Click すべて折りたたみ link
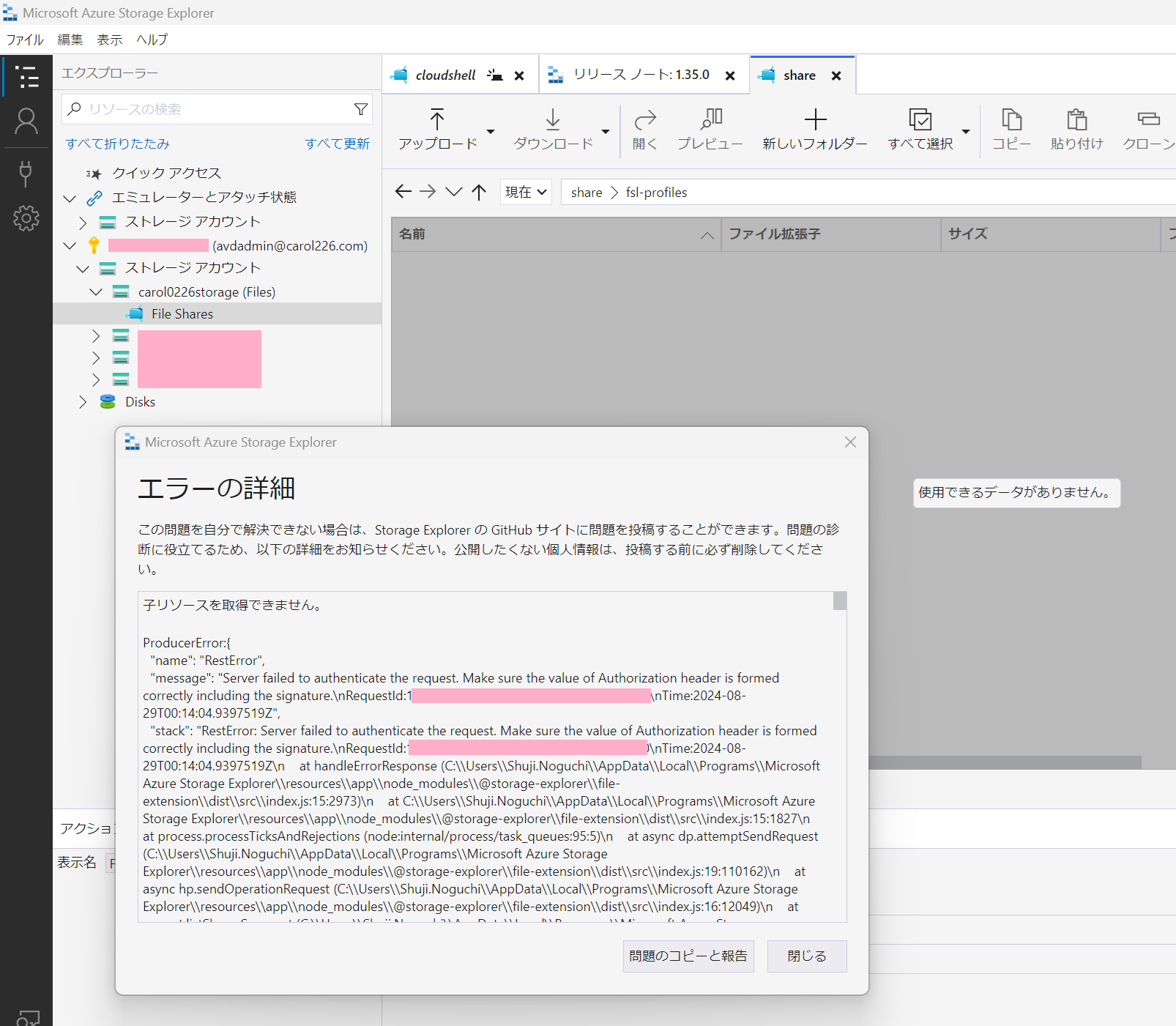 (118, 144)
